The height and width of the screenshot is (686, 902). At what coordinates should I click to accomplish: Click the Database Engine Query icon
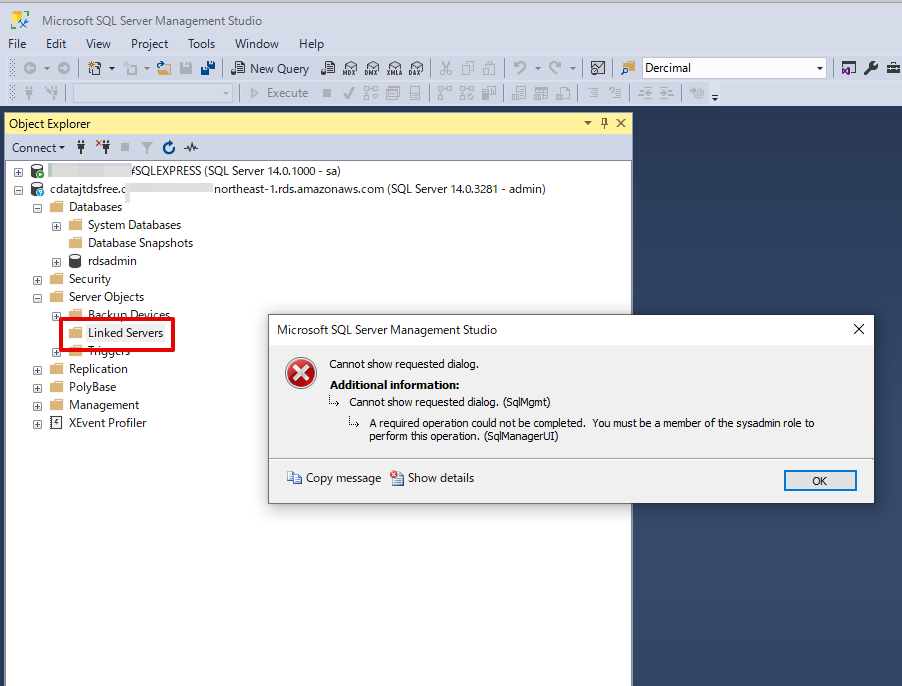328,68
